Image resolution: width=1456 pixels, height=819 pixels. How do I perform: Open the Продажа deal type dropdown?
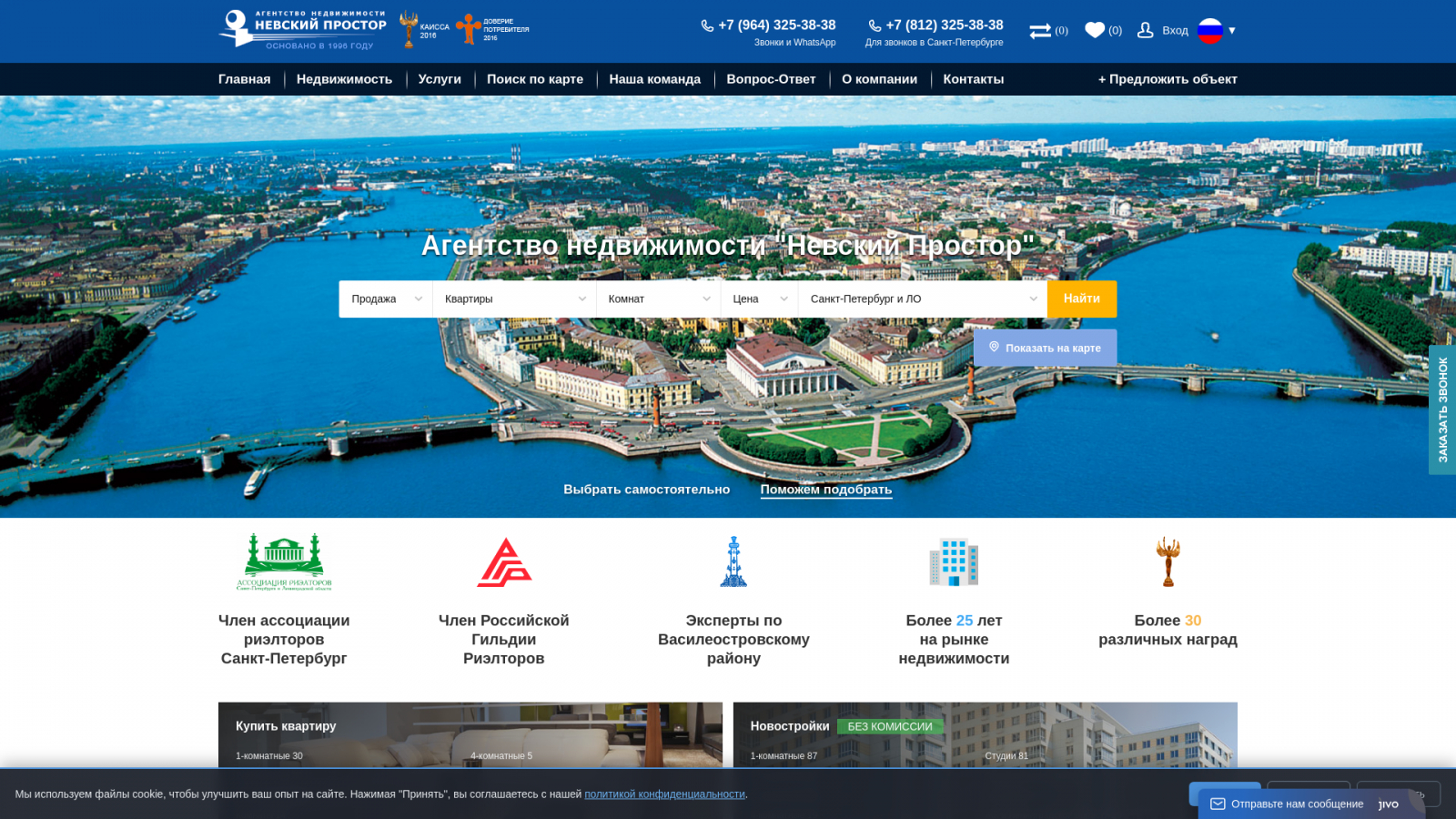[x=386, y=299]
